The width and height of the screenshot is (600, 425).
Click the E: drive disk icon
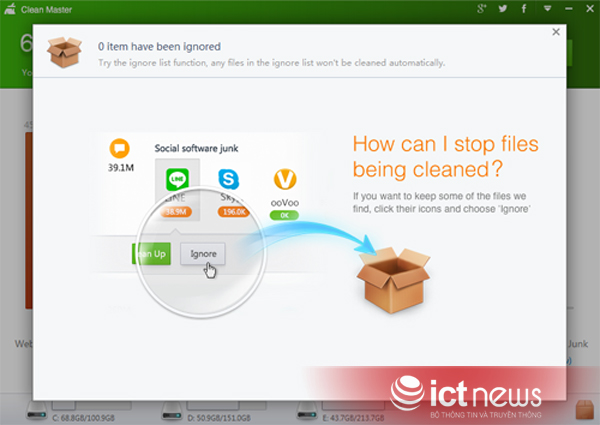tap(307, 411)
